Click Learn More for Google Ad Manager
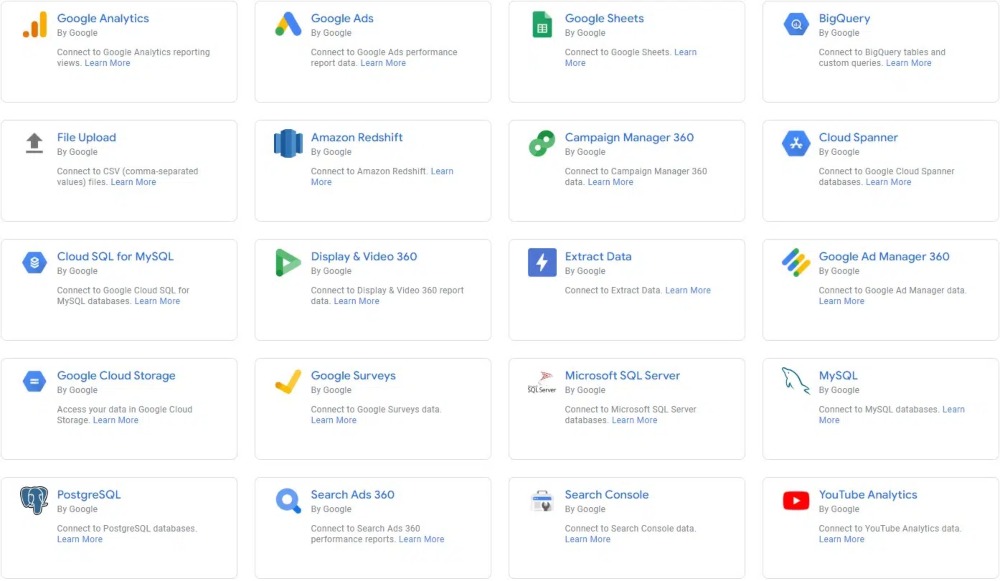 [x=841, y=301]
